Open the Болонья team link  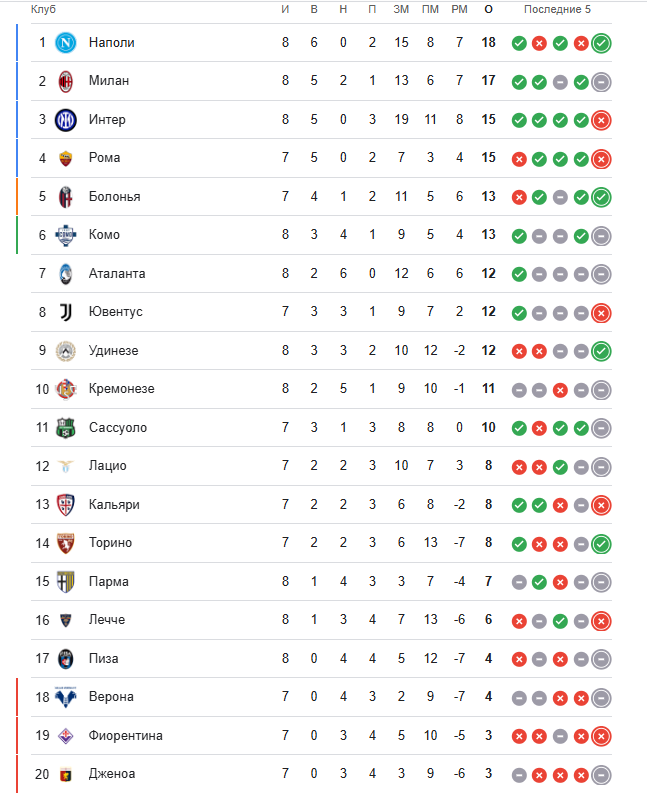pyautogui.click(x=114, y=197)
